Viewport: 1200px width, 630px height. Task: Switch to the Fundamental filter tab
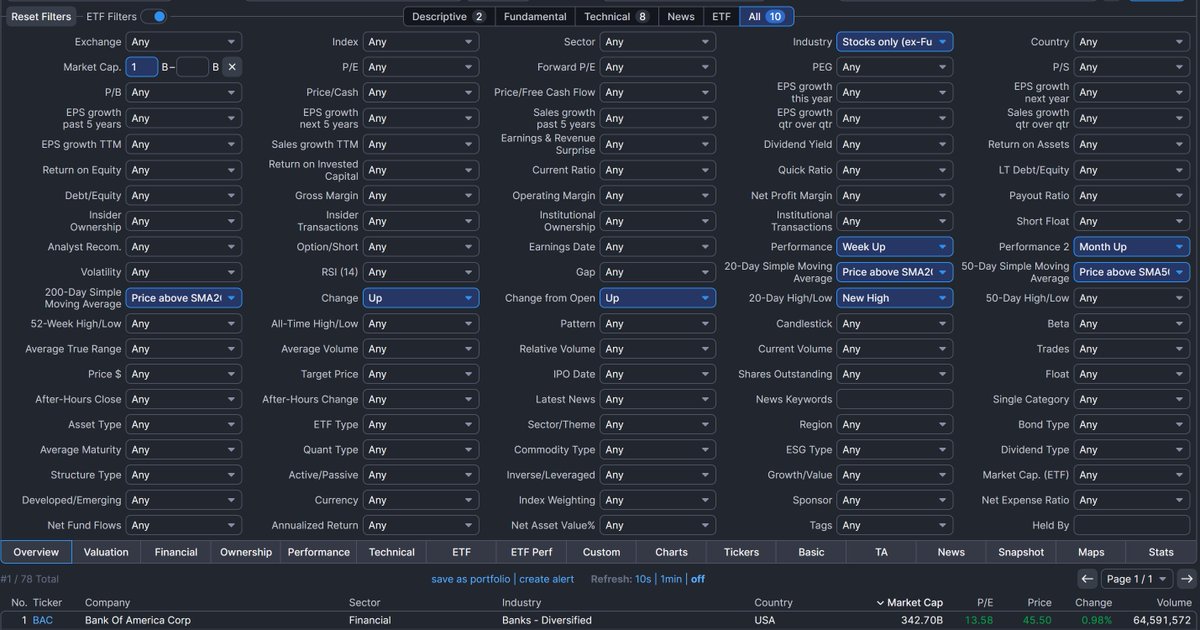535,16
